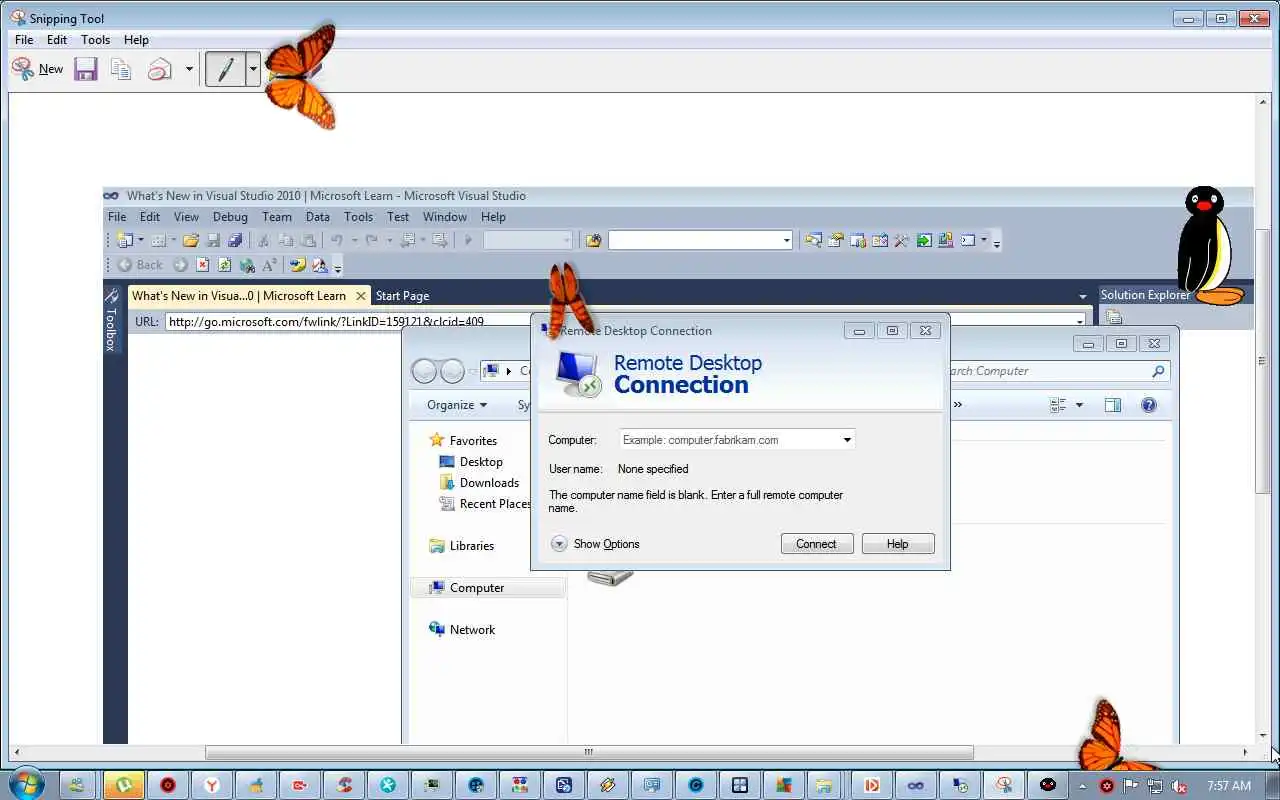This screenshot has height=800, width=1280.
Task: Select Recent Places in Explorer sidebar
Action: point(485,504)
